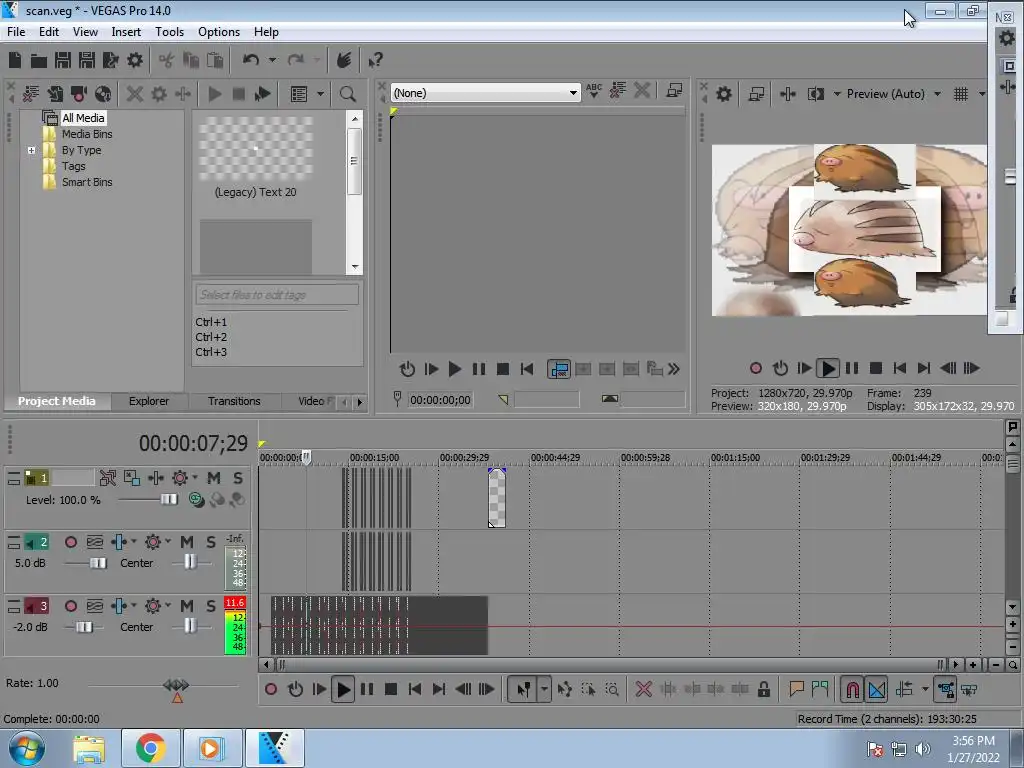Play the timeline from main transport

[343, 689]
